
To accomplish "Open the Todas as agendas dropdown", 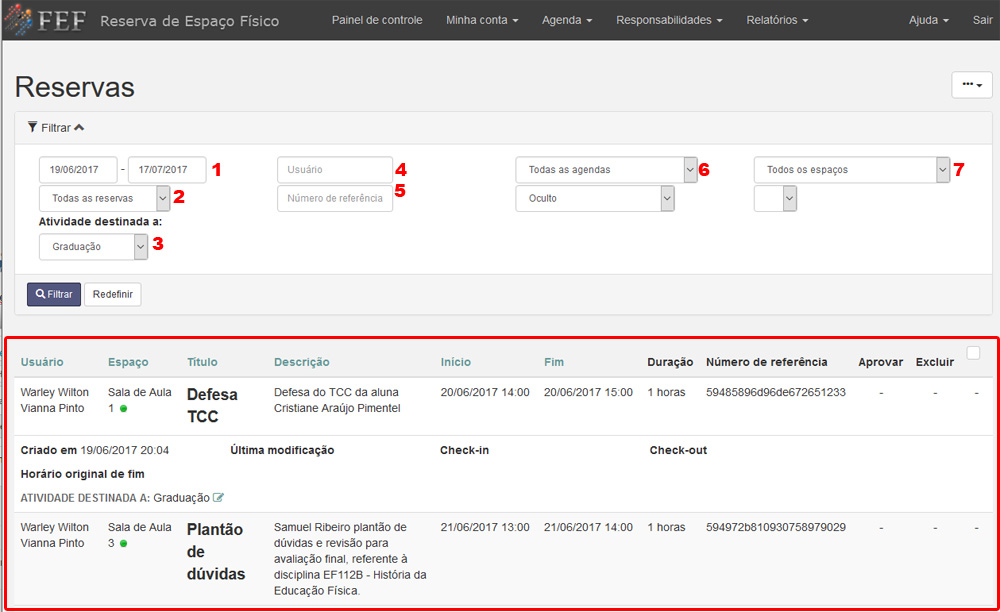I will point(606,170).
